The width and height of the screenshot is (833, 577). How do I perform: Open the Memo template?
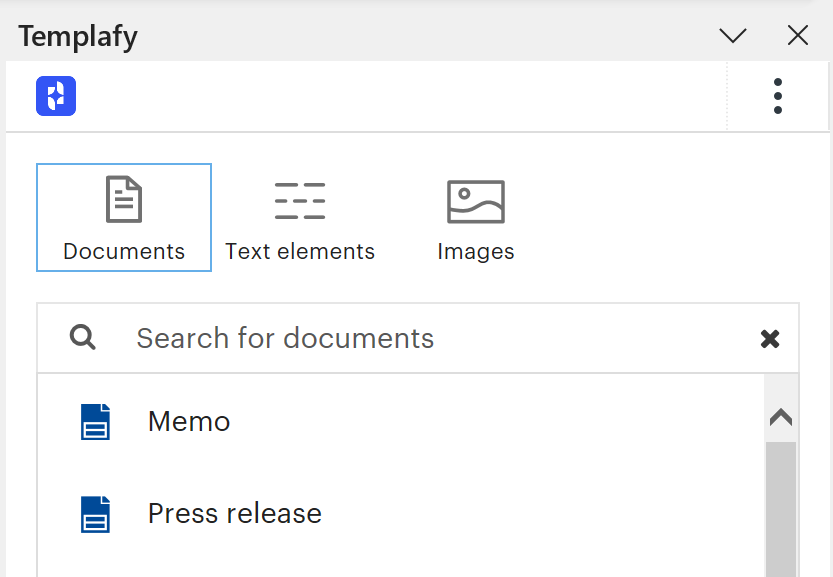(x=189, y=421)
